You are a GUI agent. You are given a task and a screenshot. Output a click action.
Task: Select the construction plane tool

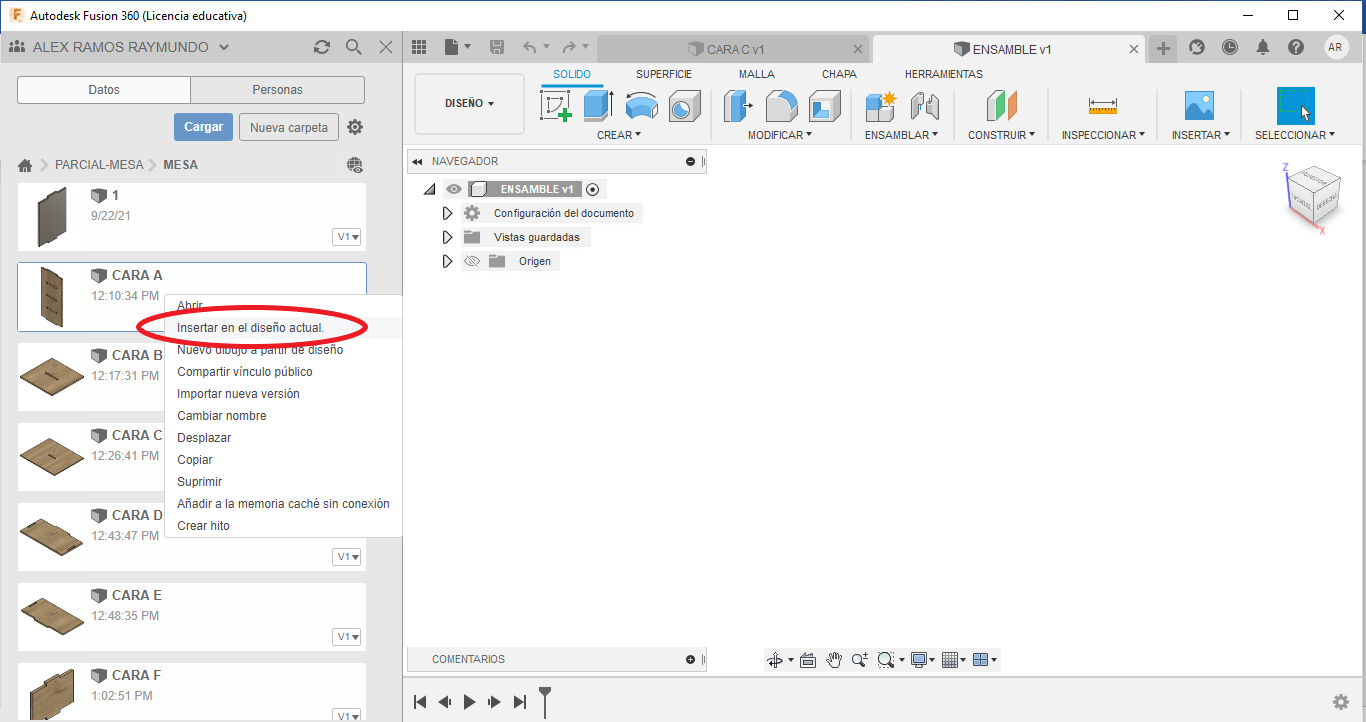coord(1001,106)
